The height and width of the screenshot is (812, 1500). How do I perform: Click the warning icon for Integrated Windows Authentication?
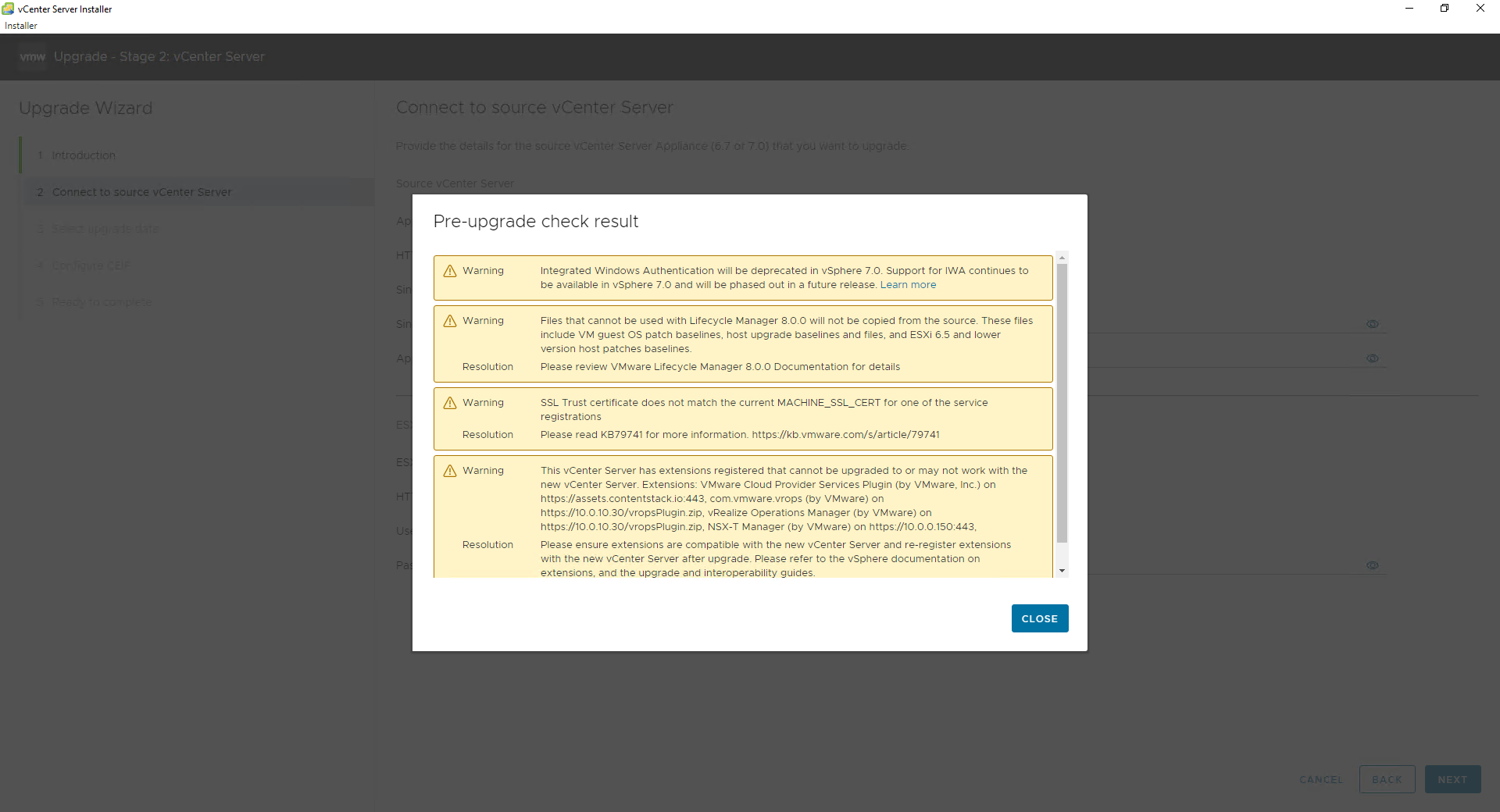point(450,271)
